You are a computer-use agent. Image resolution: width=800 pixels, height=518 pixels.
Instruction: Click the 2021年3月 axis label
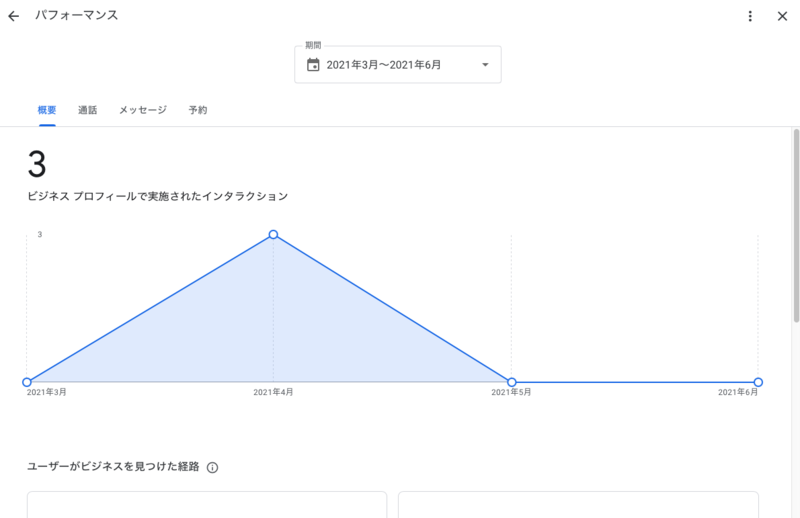(x=46, y=392)
